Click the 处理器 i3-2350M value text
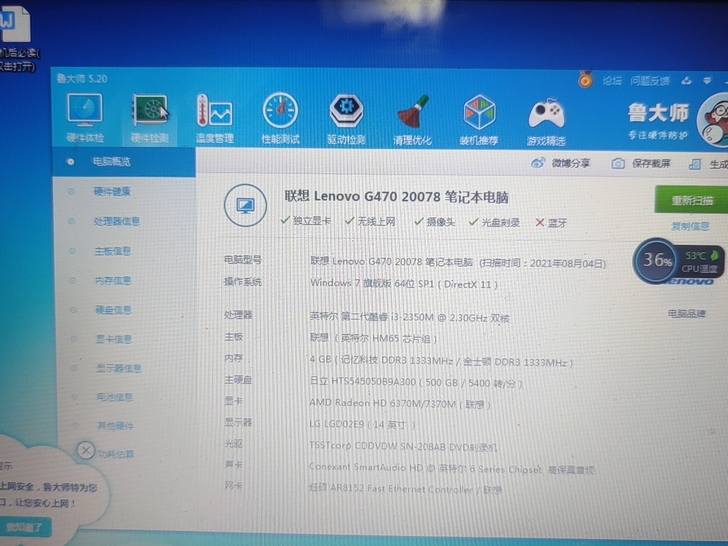728x546 pixels. [410, 318]
